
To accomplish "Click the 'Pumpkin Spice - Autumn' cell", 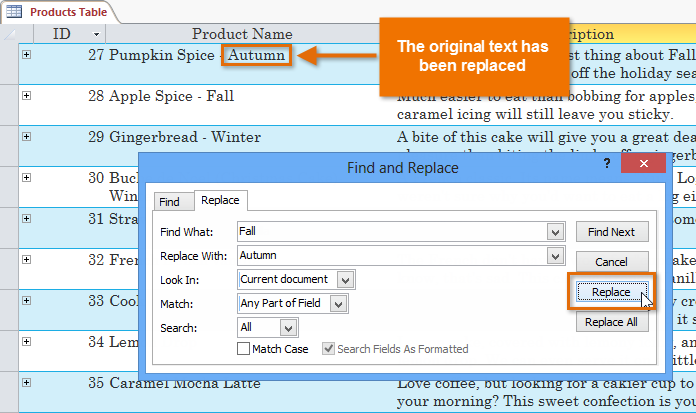I will click(x=198, y=55).
